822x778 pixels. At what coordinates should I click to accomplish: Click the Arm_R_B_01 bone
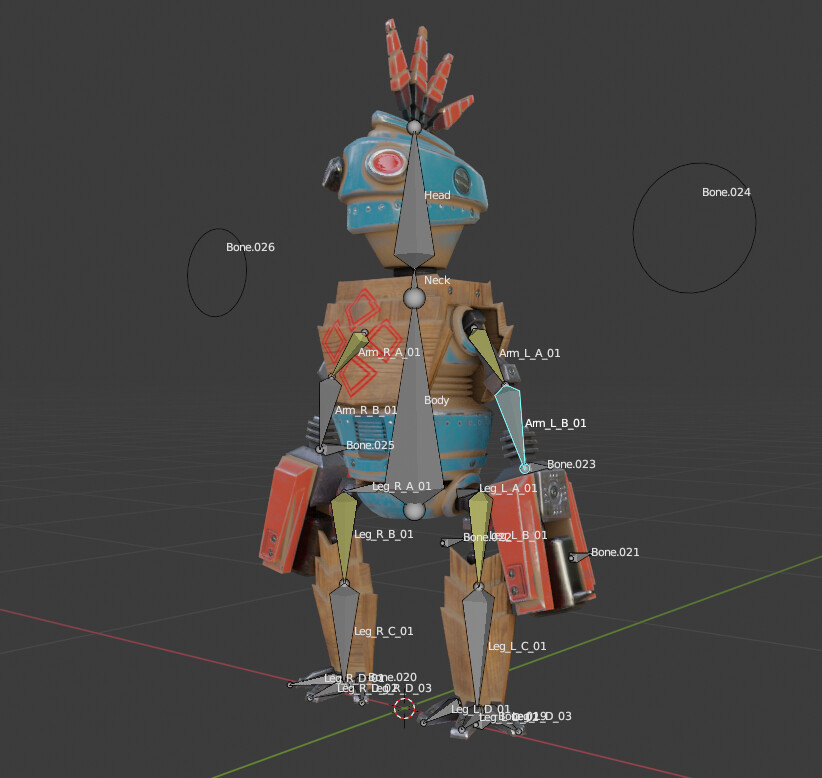tap(330, 400)
